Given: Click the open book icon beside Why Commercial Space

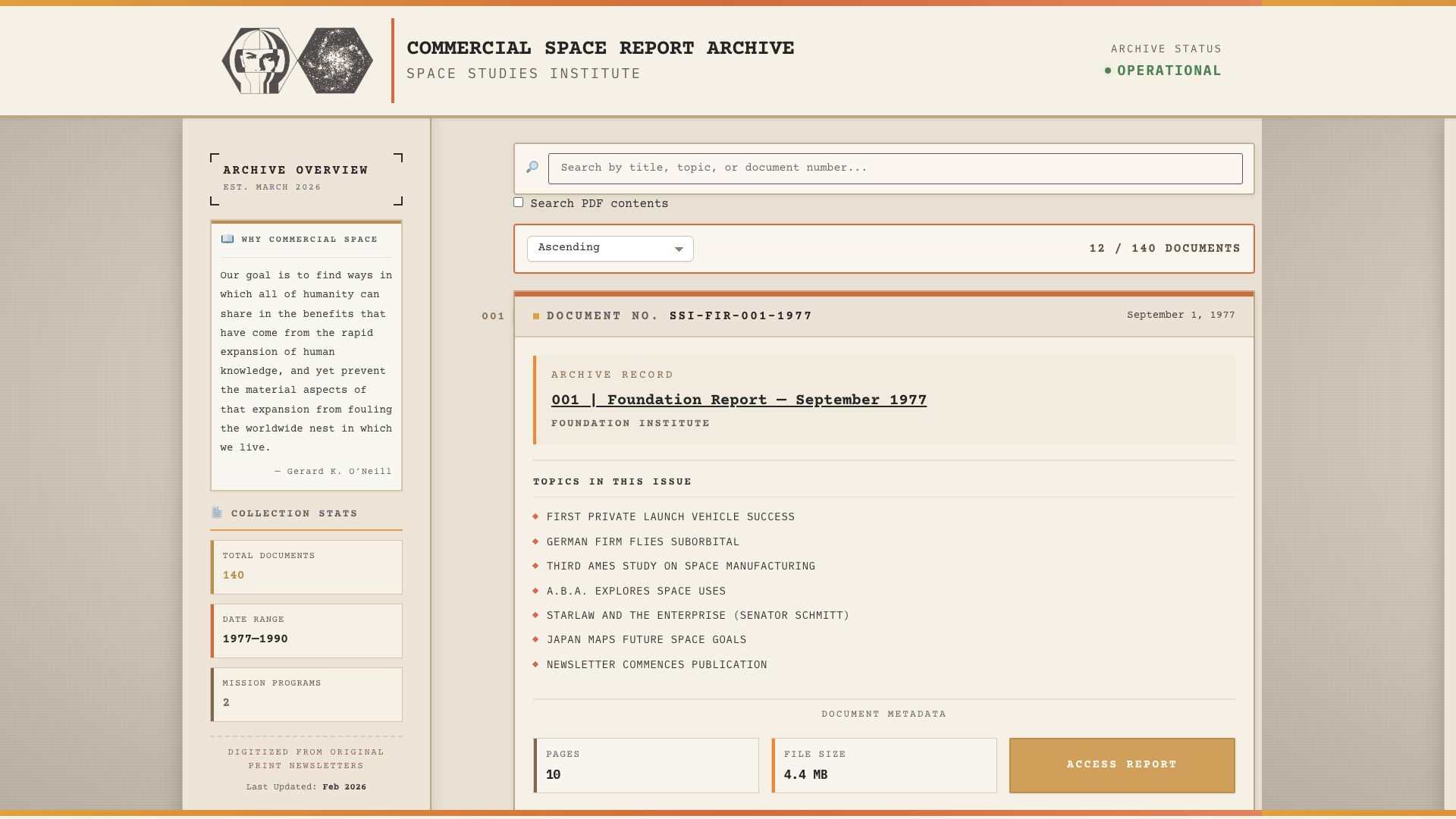Looking at the screenshot, I should (227, 240).
